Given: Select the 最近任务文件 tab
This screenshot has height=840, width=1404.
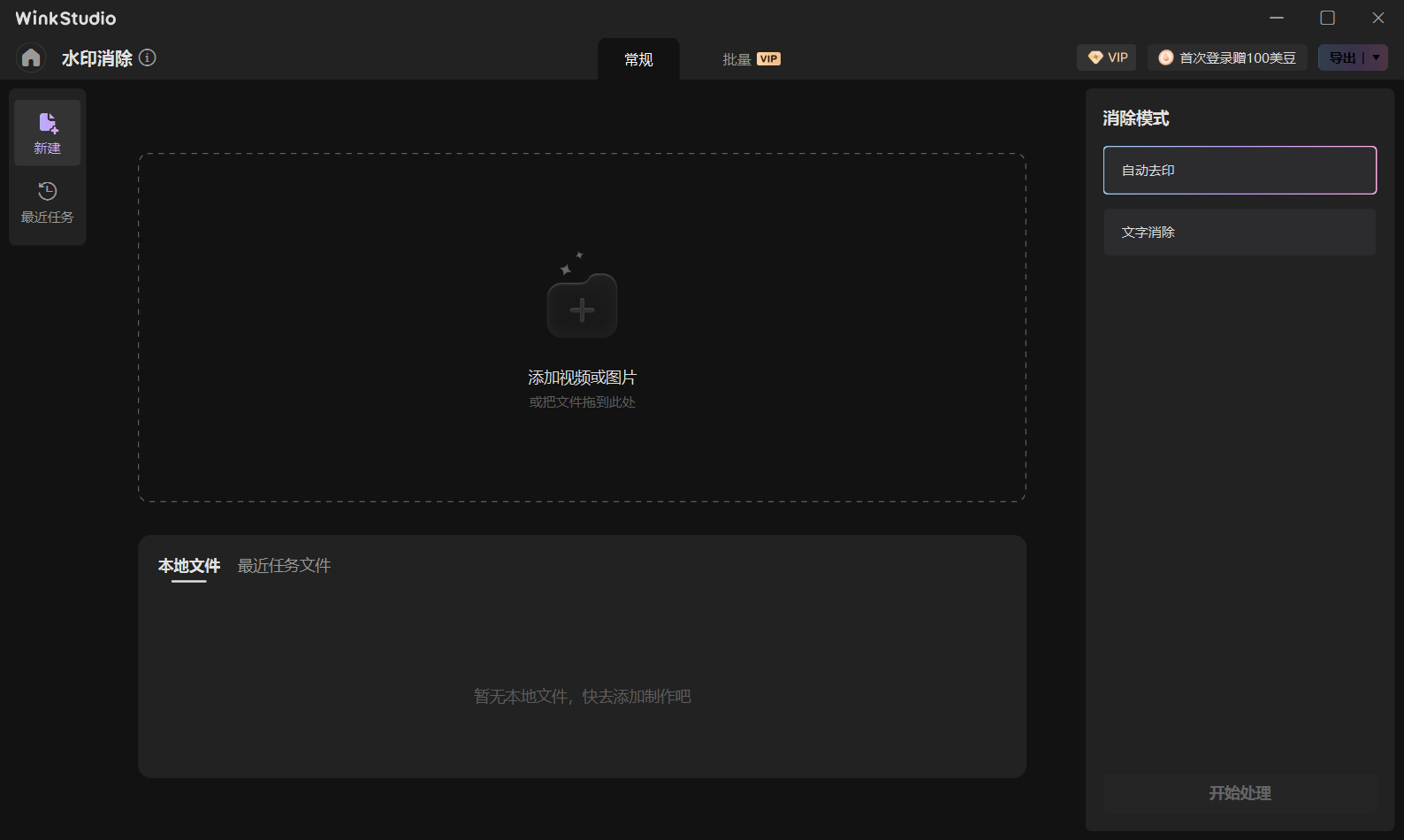Looking at the screenshot, I should coord(284,566).
